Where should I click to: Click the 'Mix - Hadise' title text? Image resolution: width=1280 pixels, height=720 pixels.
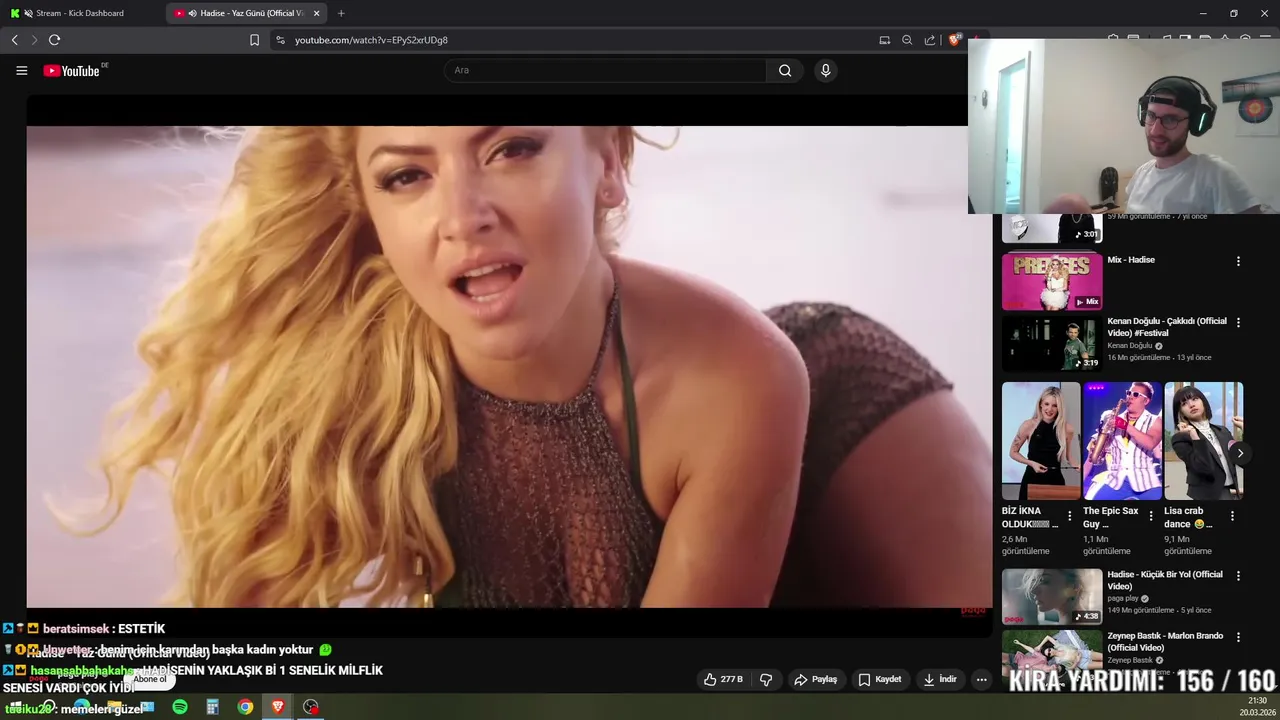tap(1131, 260)
